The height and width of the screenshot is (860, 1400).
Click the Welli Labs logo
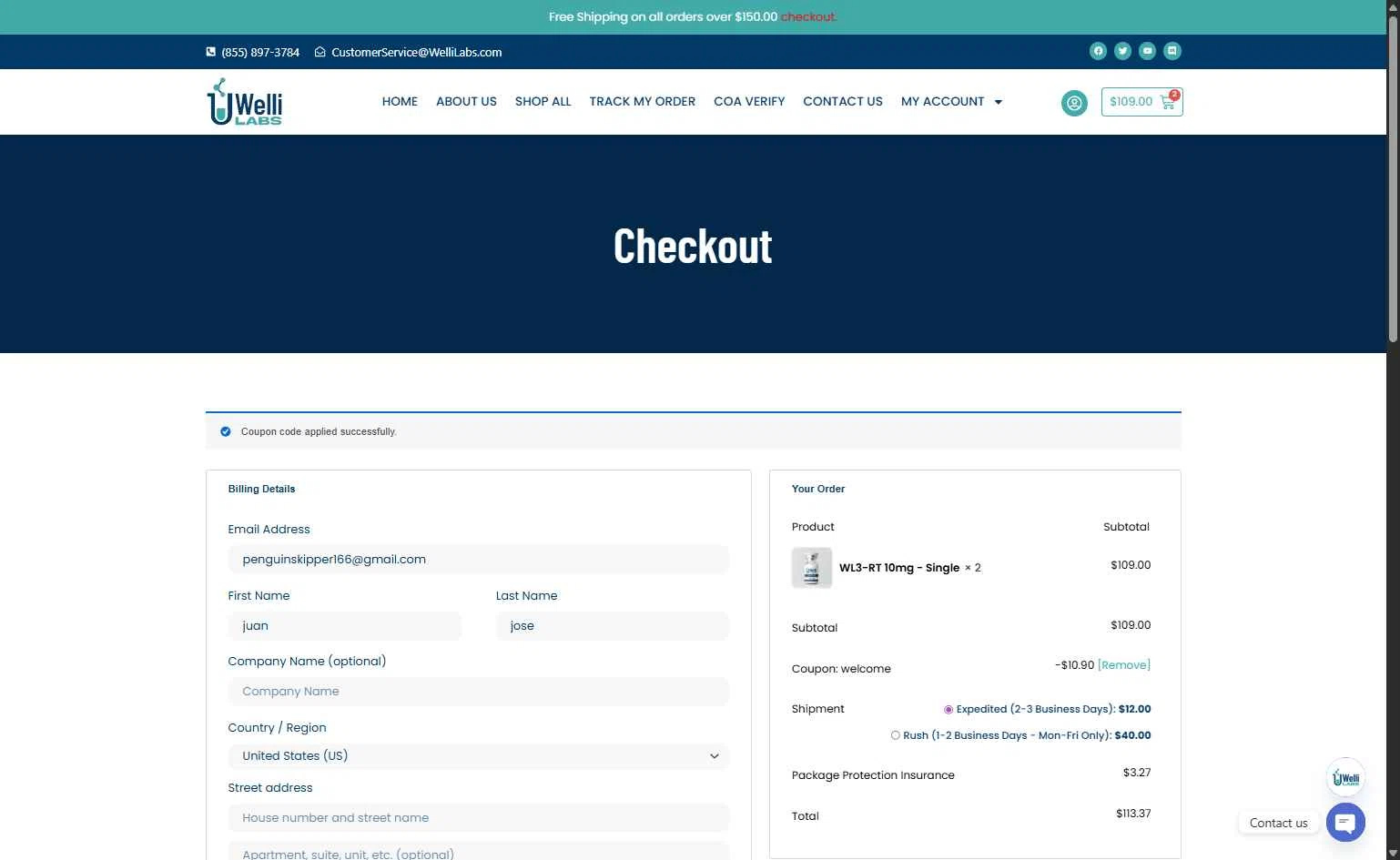point(245,101)
